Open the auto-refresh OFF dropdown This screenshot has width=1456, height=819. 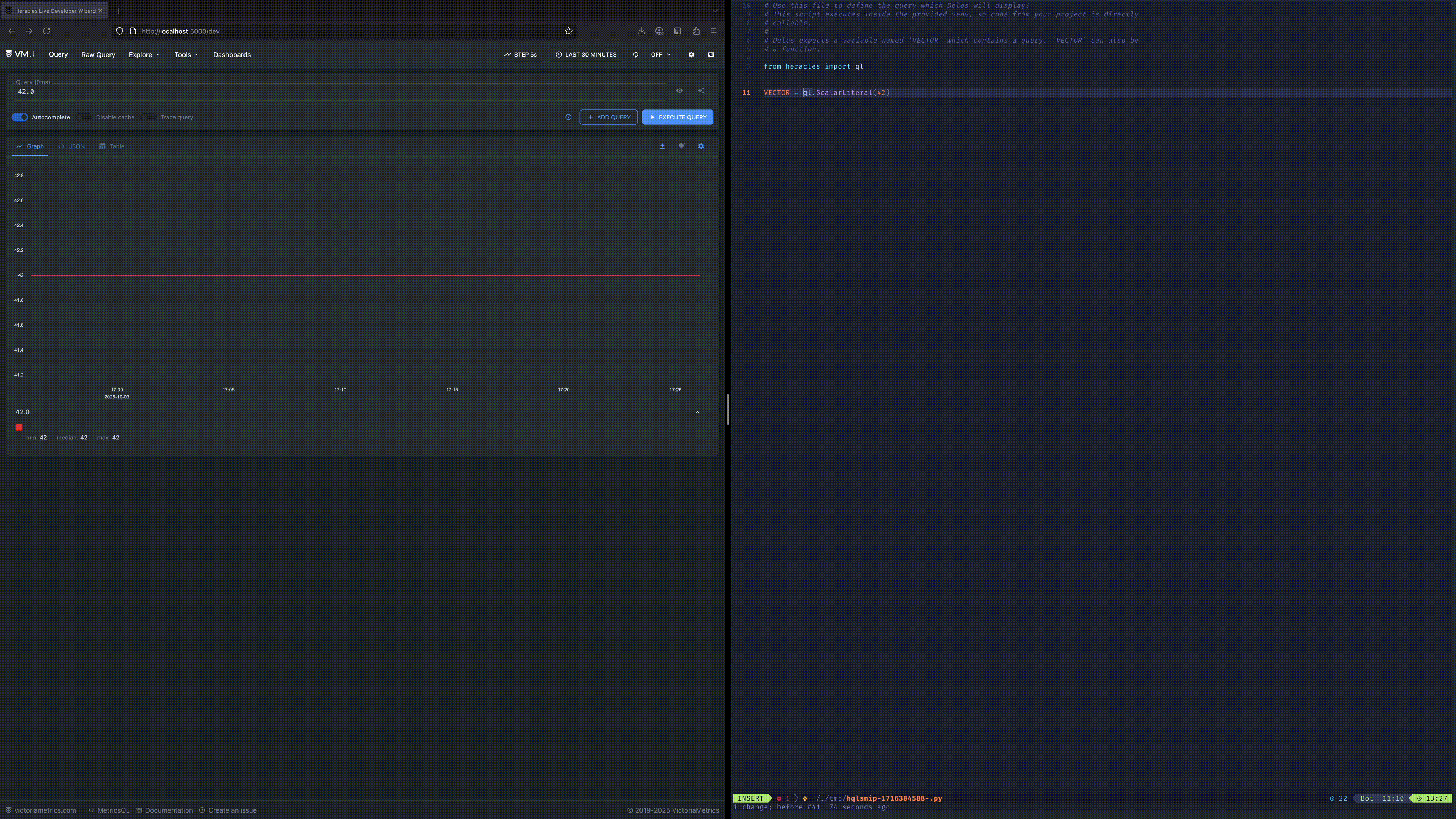660,55
